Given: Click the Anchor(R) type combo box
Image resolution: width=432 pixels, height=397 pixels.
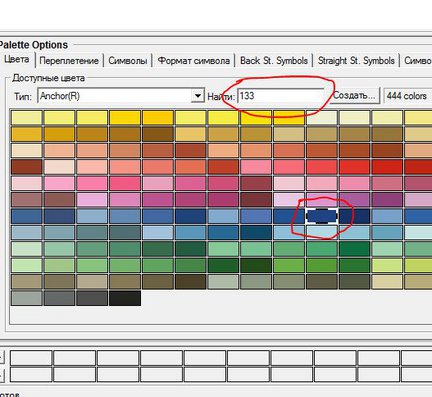Looking at the screenshot, I should point(121,96).
